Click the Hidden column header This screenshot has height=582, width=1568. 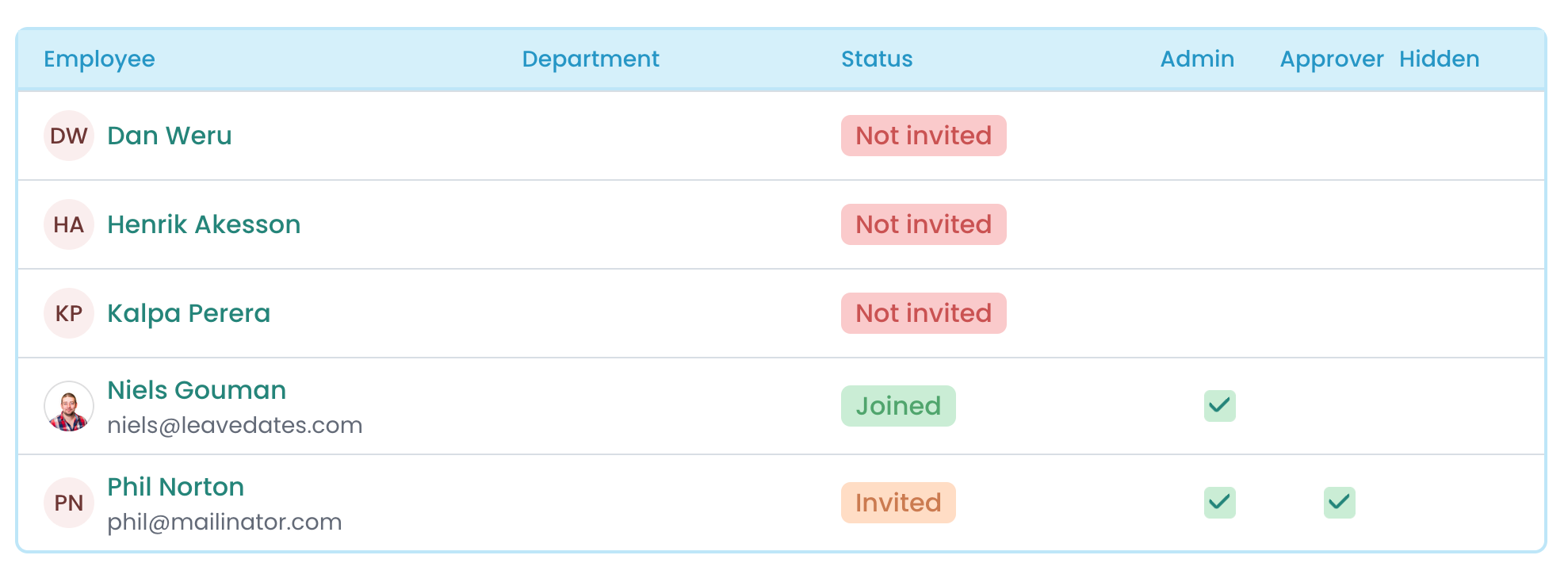pos(1439,59)
